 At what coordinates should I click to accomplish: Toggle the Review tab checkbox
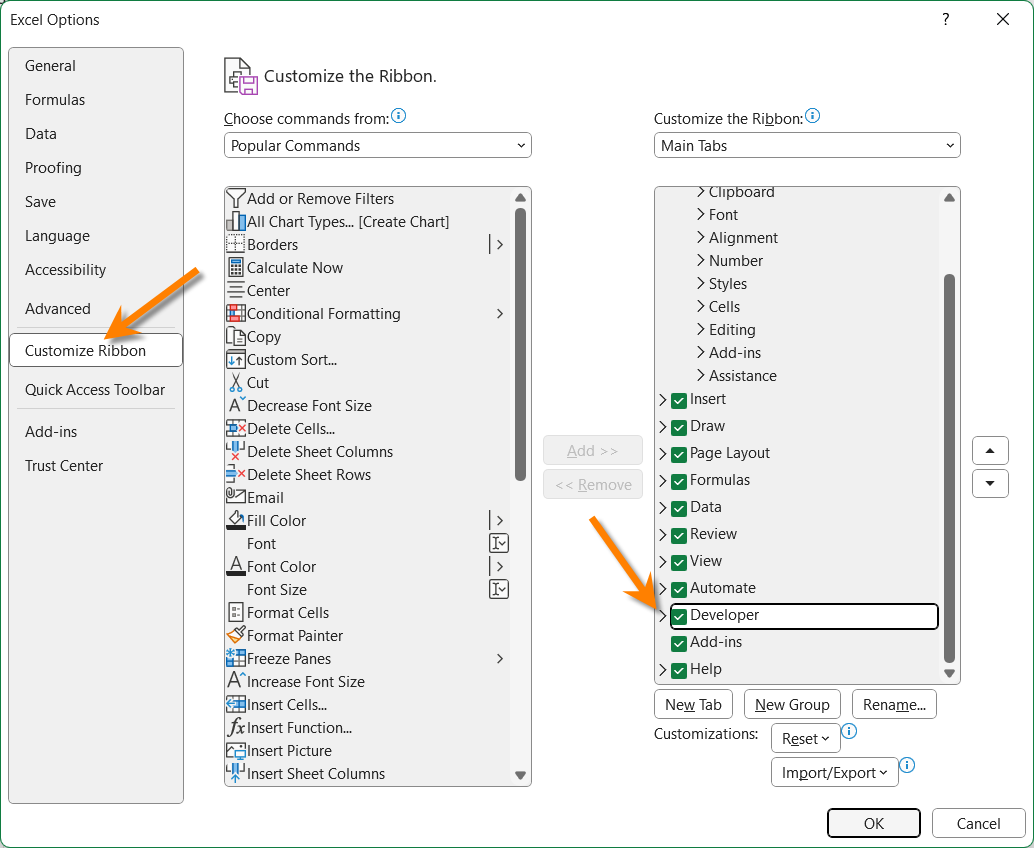(679, 535)
